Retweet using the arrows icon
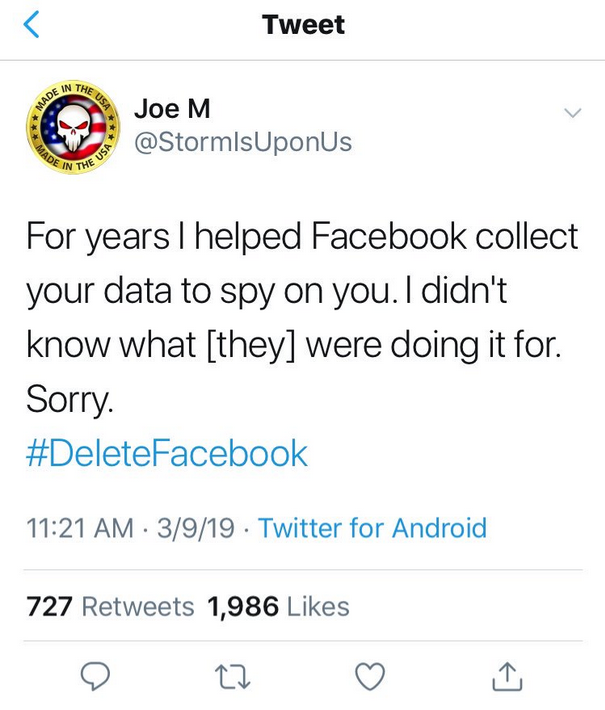 coord(232,677)
